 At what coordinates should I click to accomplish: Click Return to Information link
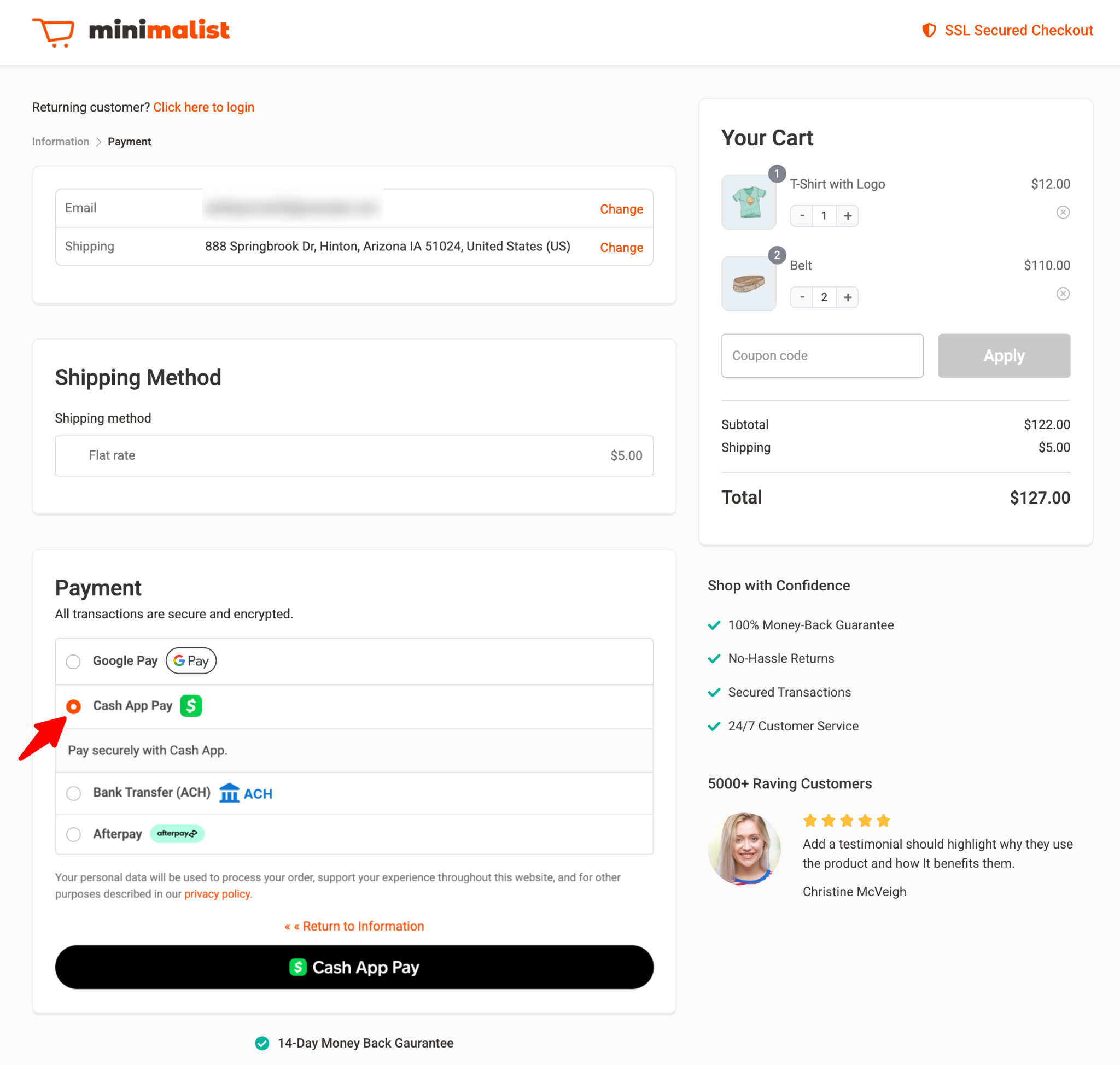[x=354, y=926]
